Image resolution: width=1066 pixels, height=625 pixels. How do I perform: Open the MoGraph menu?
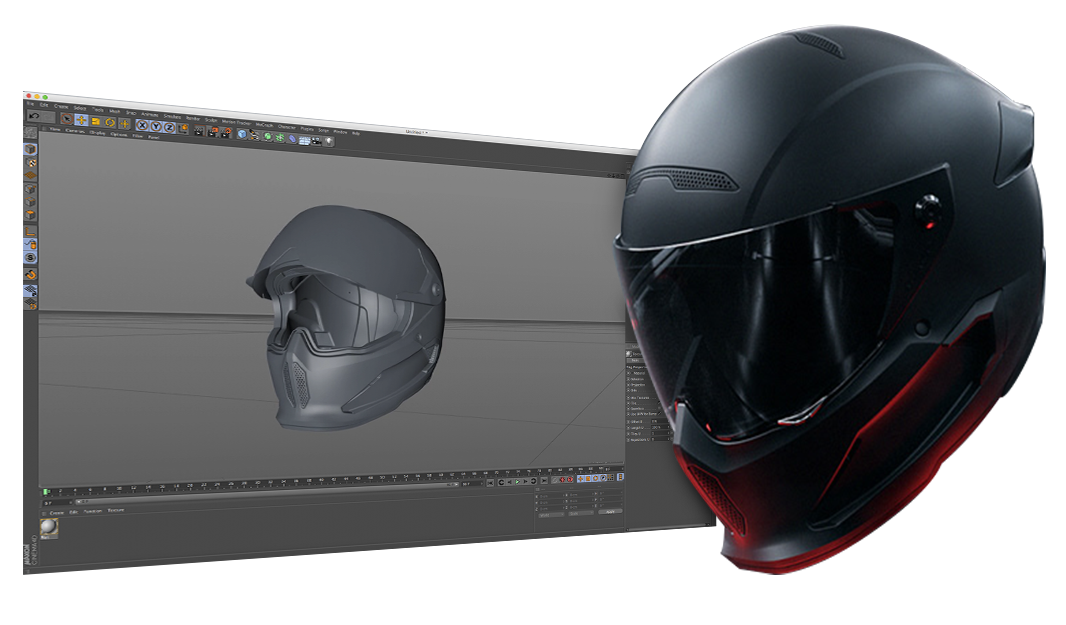[263, 124]
